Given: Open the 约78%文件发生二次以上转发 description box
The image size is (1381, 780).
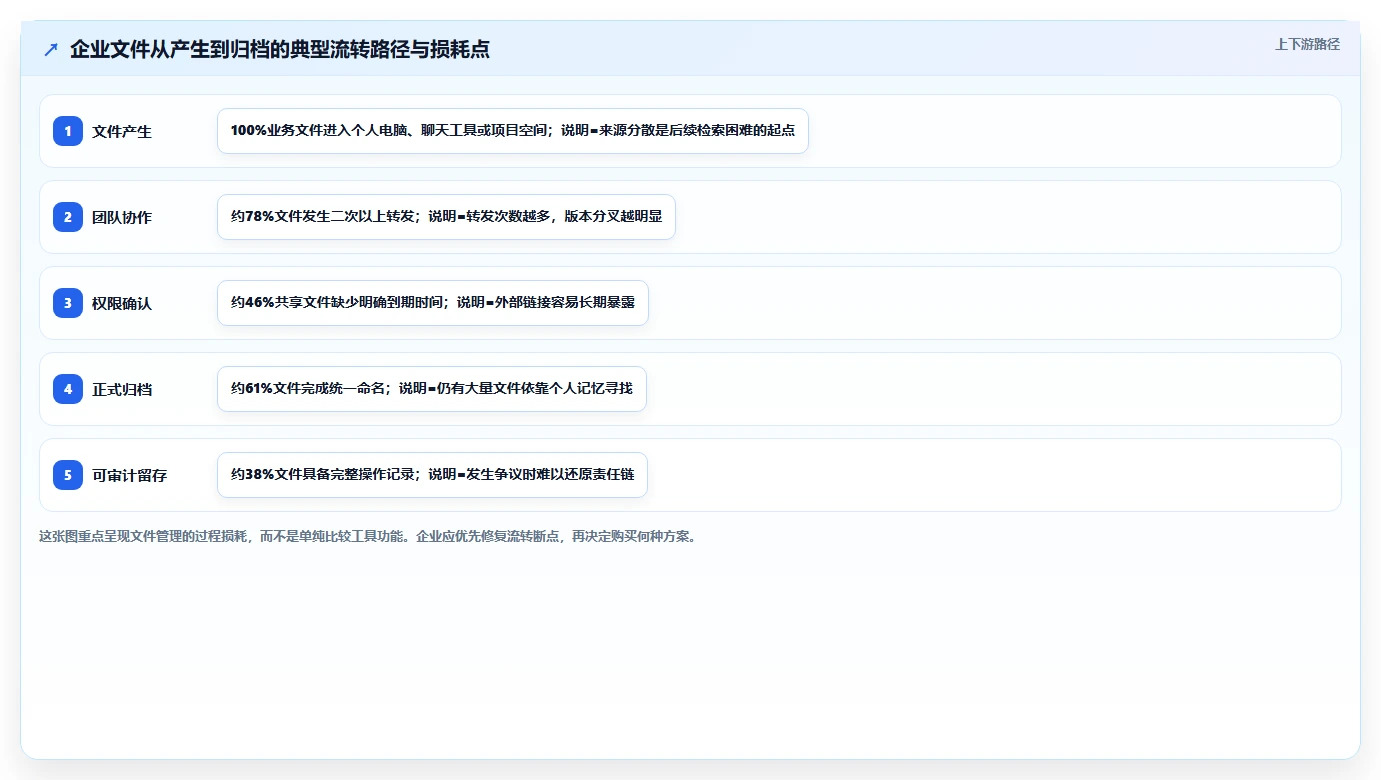Looking at the screenshot, I should point(446,217).
